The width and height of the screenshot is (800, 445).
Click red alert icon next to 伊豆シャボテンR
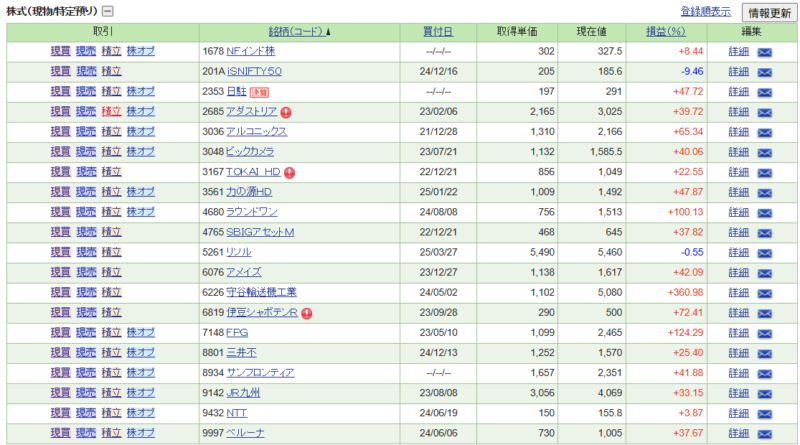tap(307, 313)
